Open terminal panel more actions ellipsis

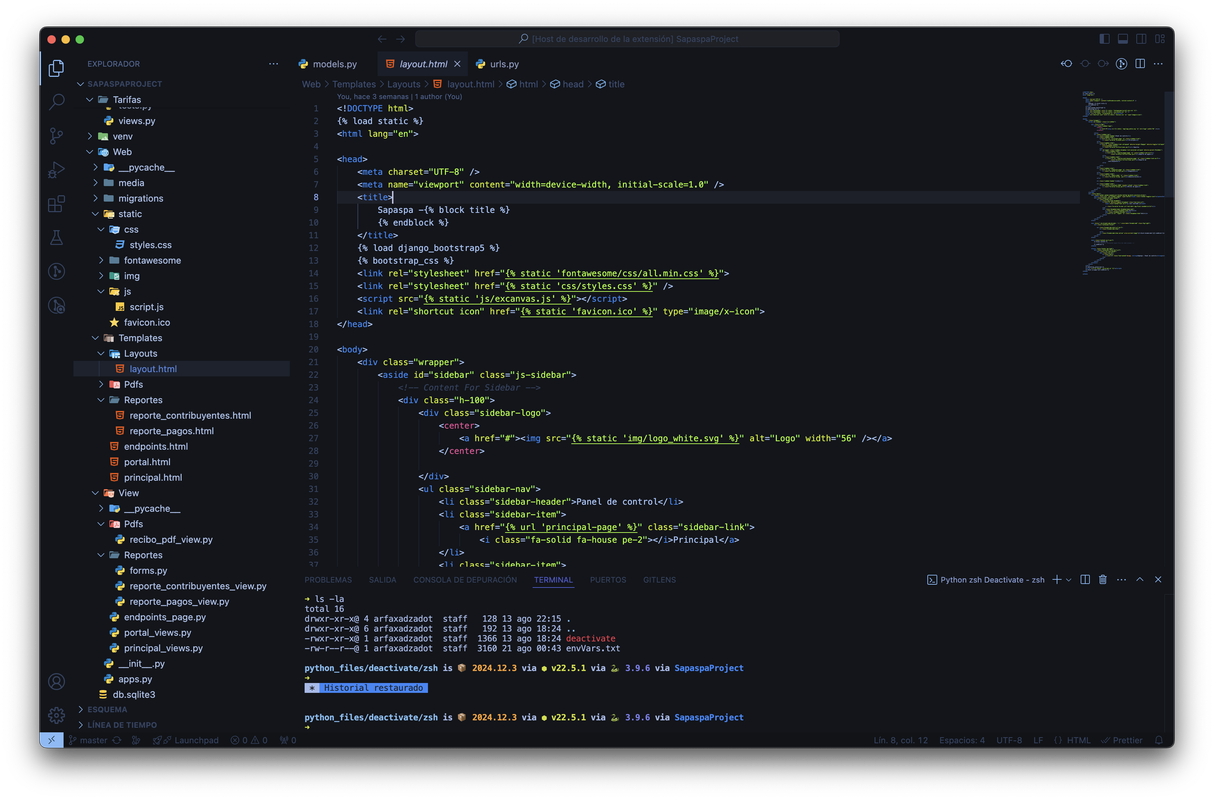click(x=1121, y=580)
